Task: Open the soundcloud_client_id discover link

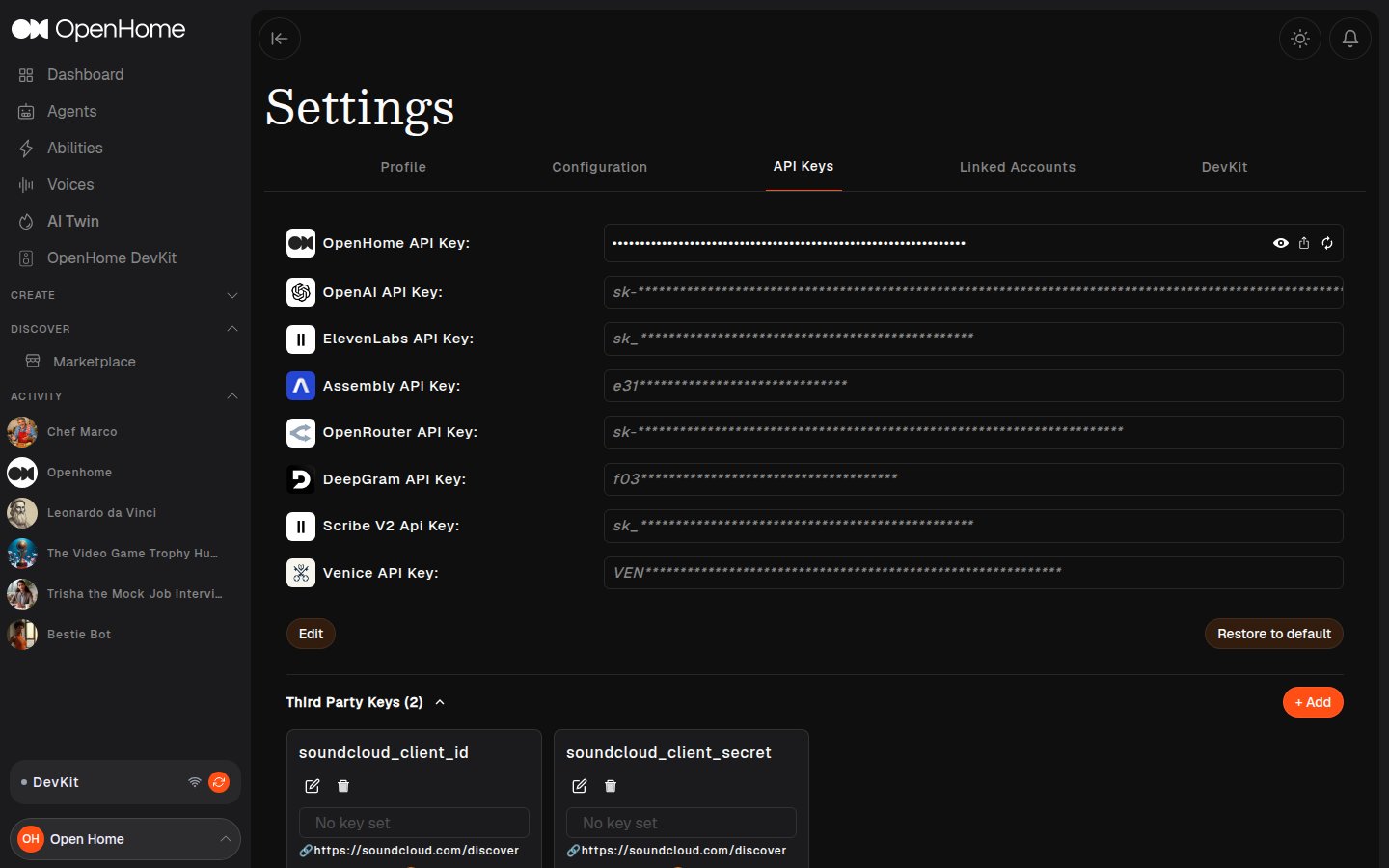Action: point(416,851)
